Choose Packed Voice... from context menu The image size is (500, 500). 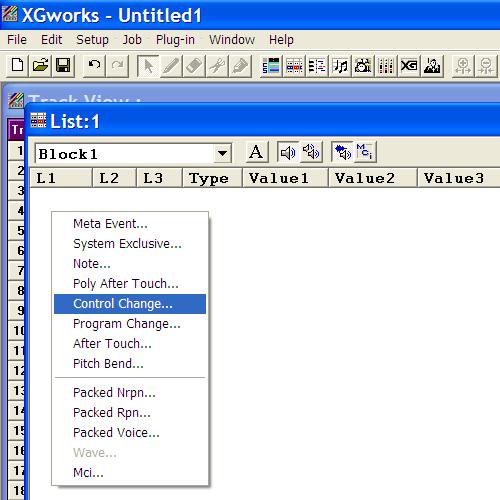tap(130, 433)
